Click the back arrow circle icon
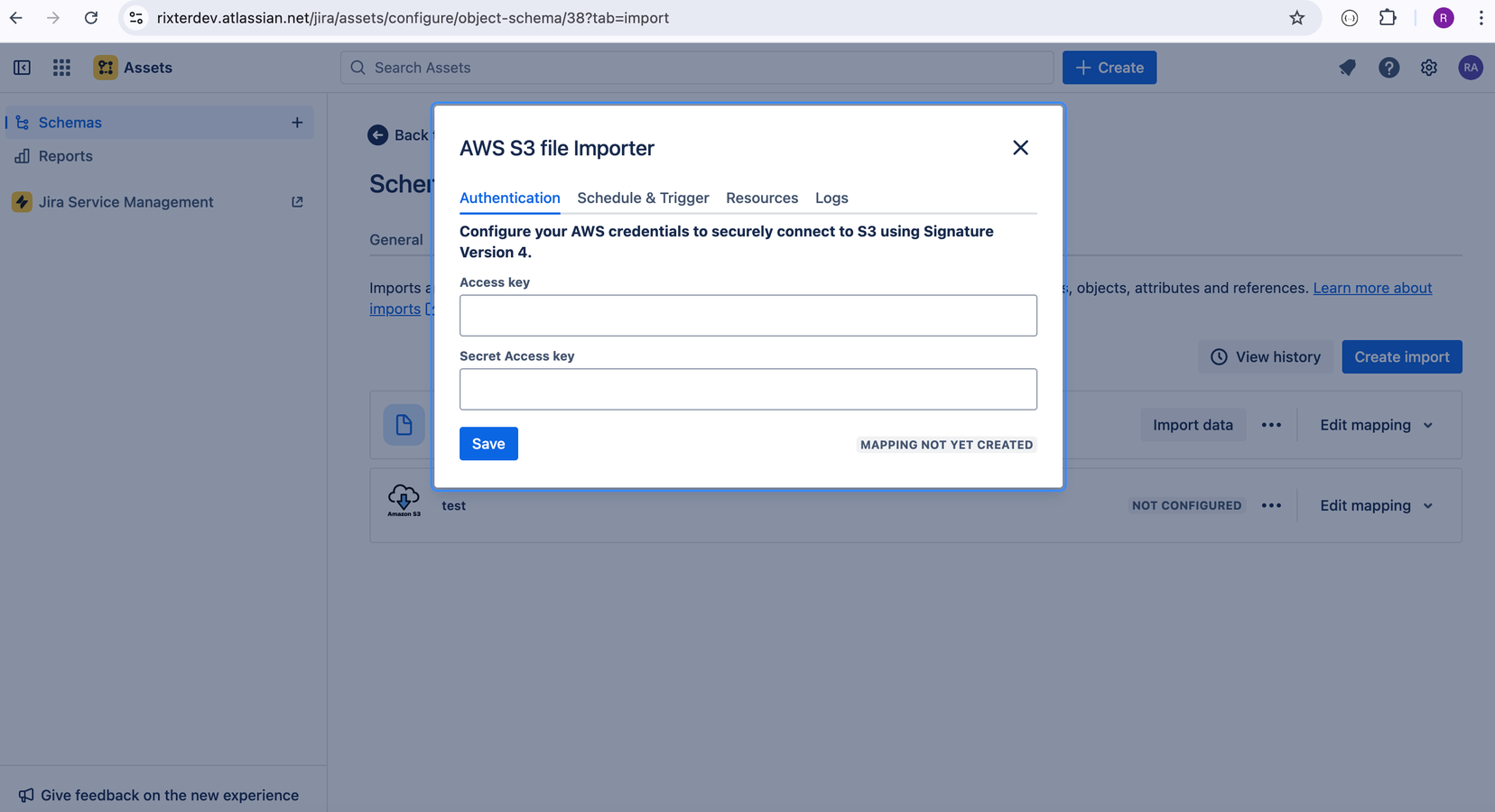The width and height of the screenshot is (1495, 812). pyautogui.click(x=378, y=134)
